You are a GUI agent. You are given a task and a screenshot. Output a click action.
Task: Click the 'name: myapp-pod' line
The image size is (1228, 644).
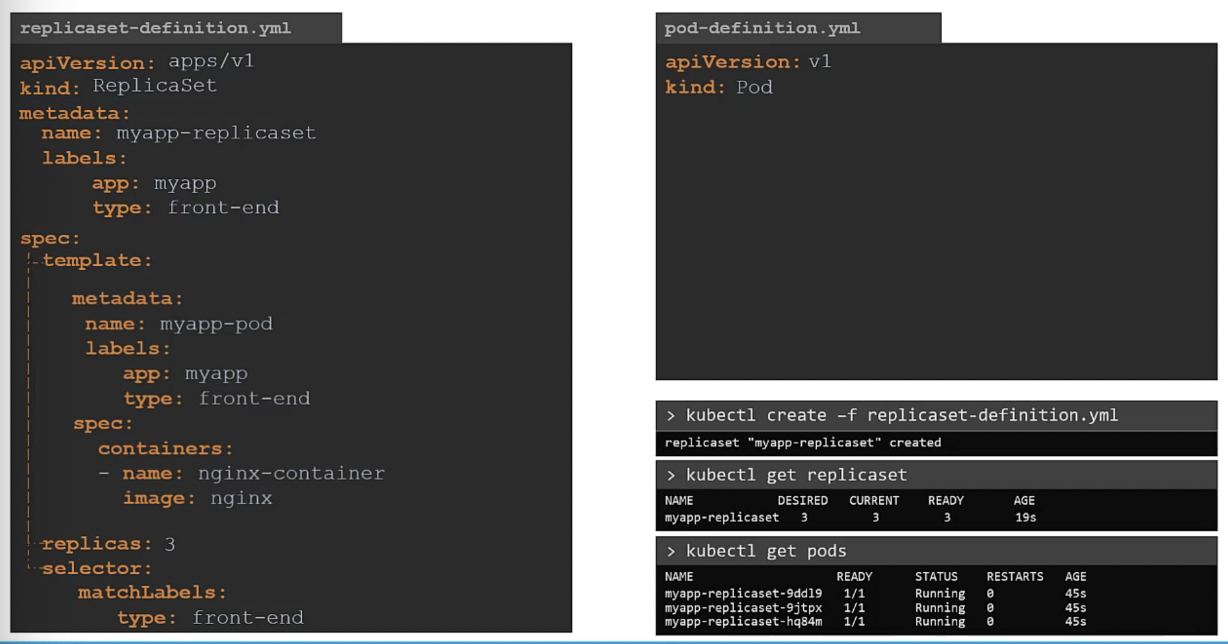(179, 323)
